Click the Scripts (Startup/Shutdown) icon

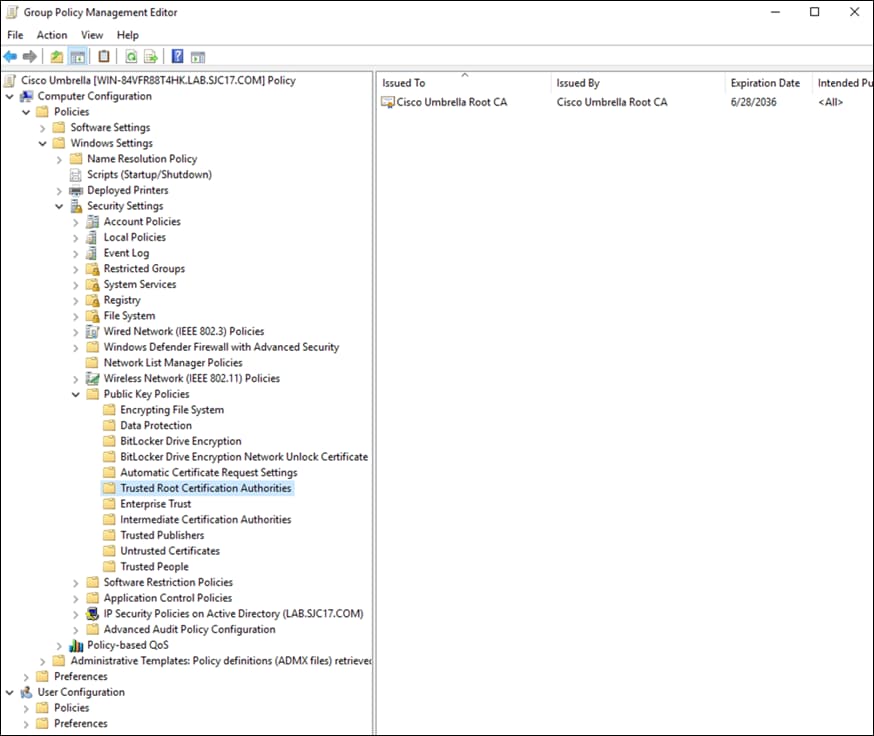click(x=76, y=175)
